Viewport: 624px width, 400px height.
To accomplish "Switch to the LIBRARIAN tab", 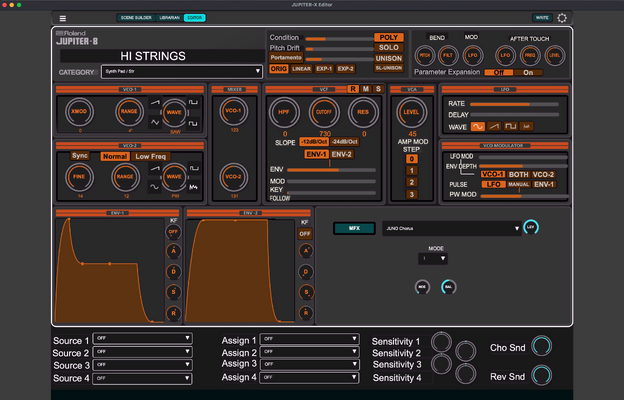I will (170, 18).
